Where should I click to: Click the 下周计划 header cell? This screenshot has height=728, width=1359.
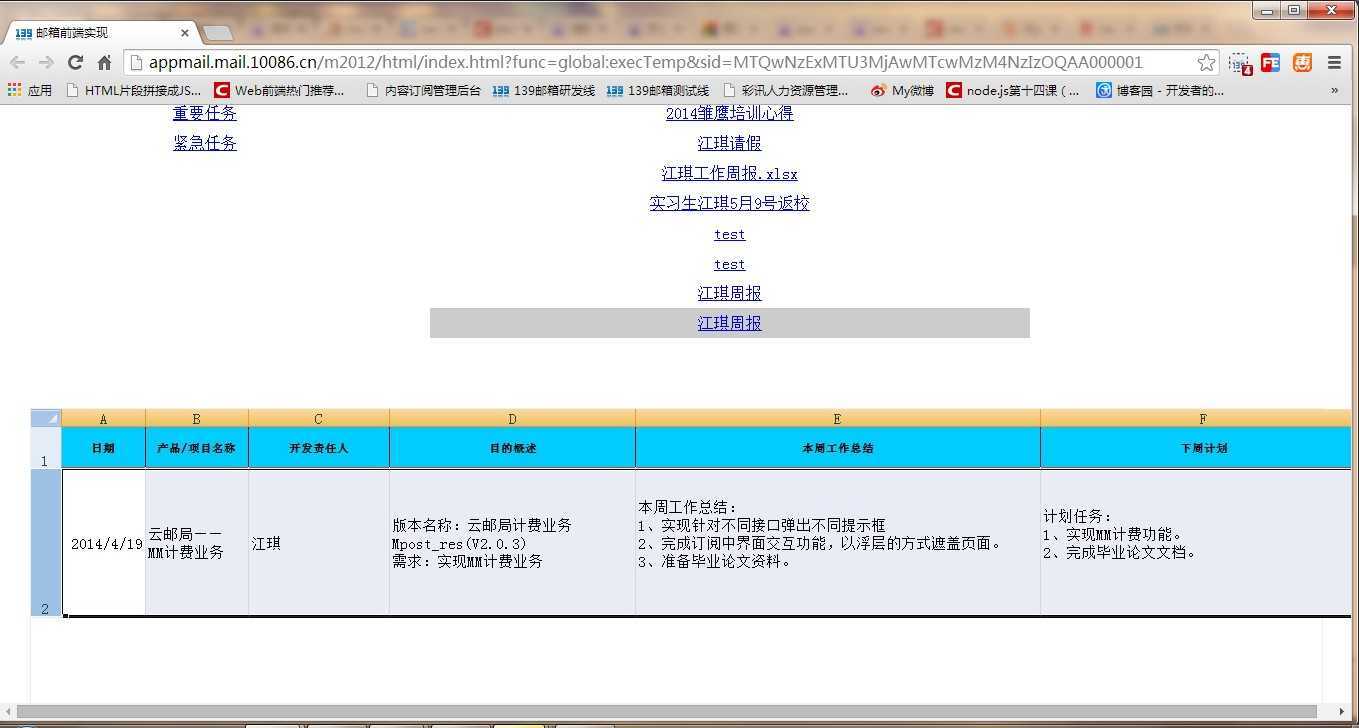coord(1196,448)
